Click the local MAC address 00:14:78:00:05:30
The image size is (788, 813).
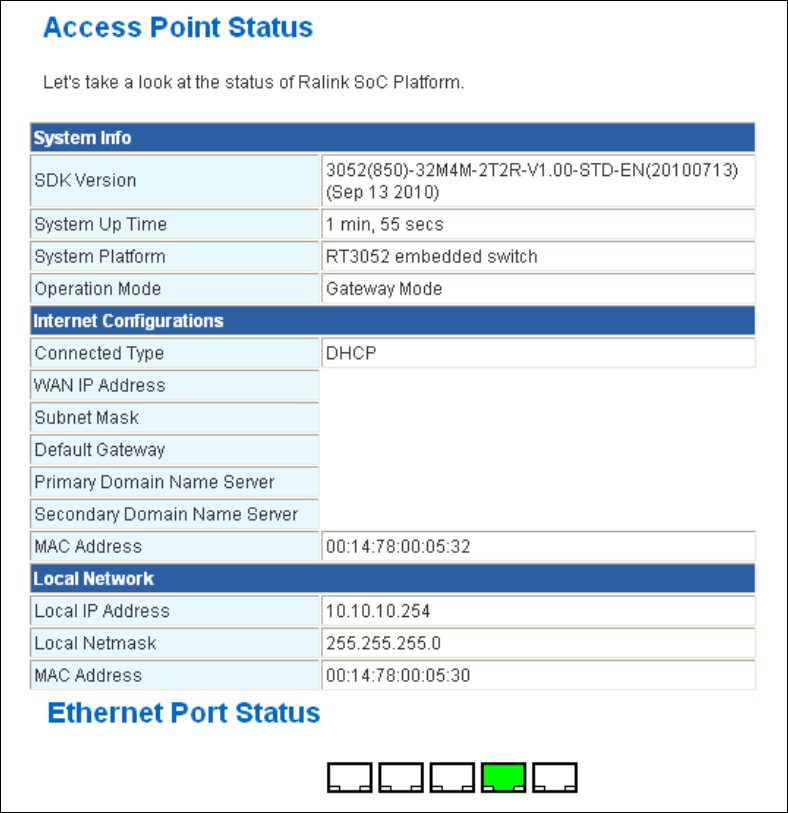click(538, 675)
